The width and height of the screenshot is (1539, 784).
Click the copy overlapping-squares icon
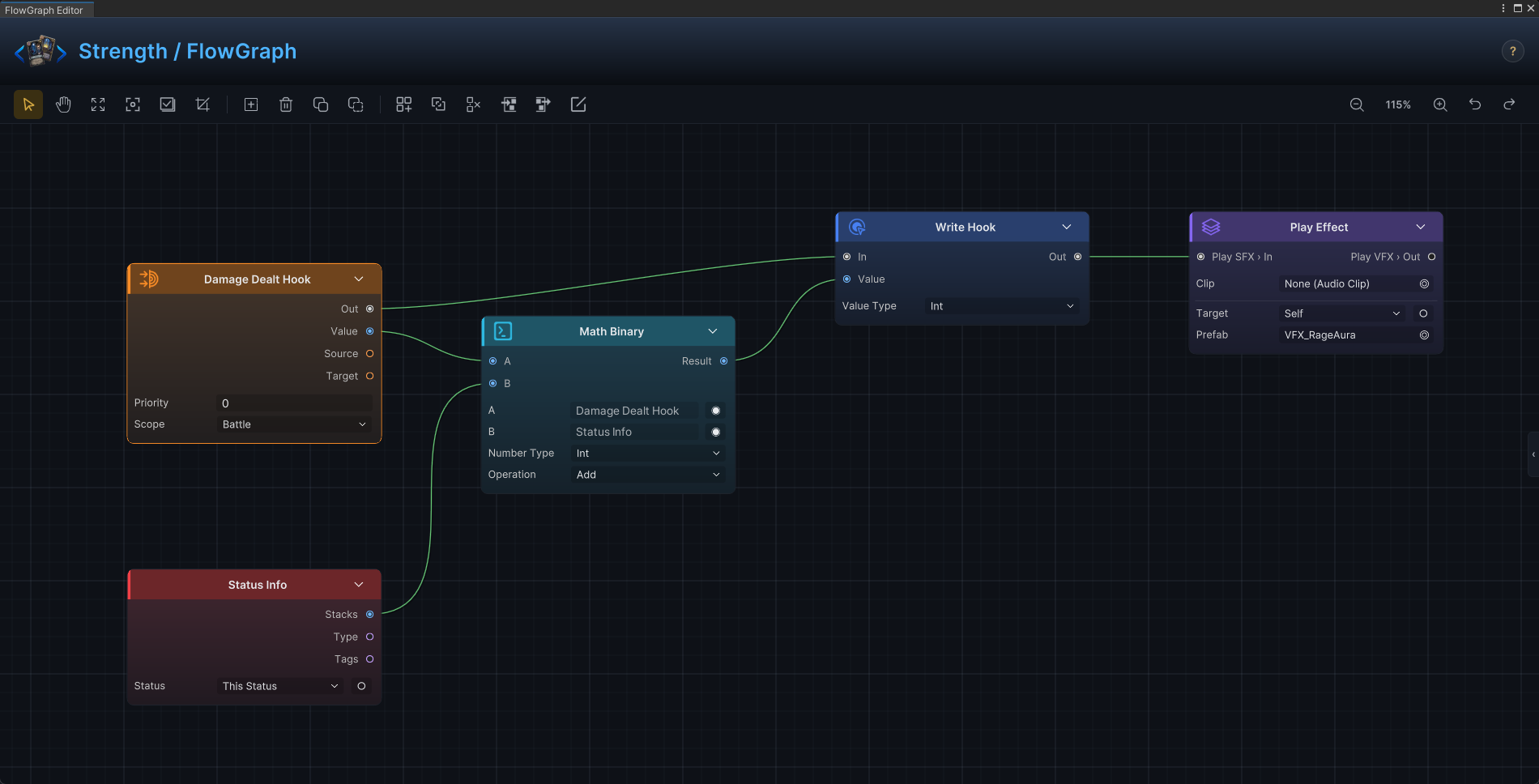(321, 104)
